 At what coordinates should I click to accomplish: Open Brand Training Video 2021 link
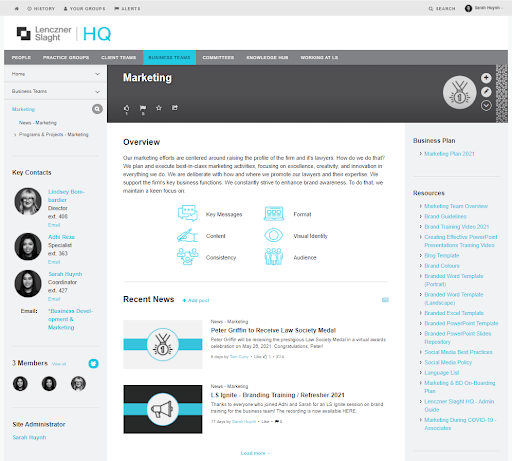[x=456, y=227]
